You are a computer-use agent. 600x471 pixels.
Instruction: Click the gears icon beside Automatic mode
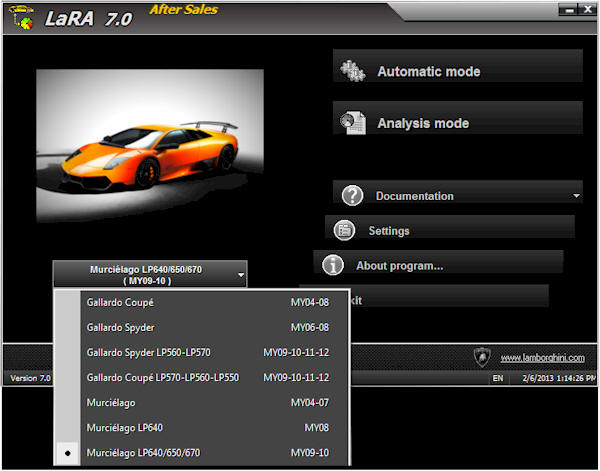pos(353,71)
